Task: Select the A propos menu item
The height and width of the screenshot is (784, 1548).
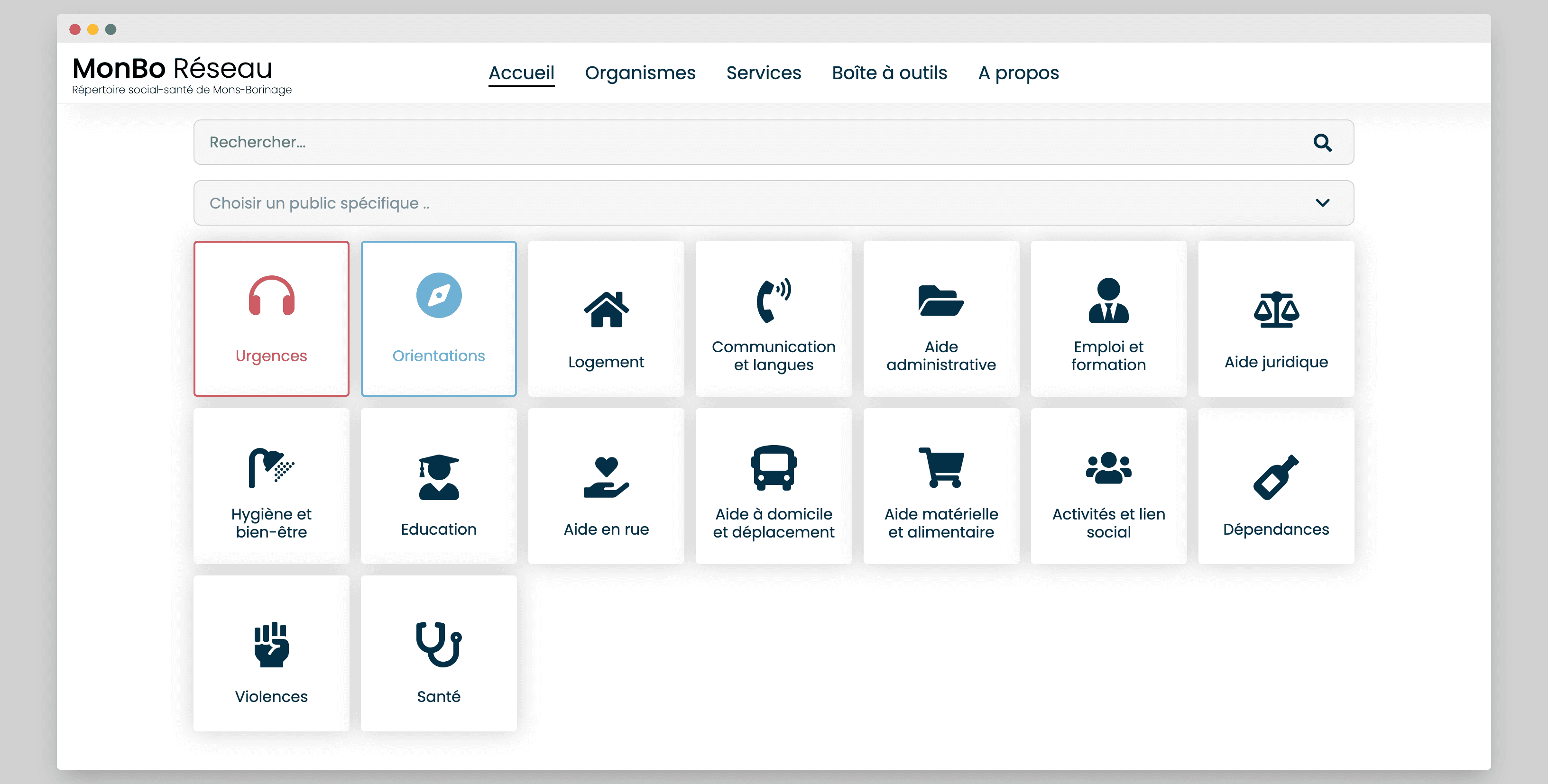Action: tap(1018, 73)
